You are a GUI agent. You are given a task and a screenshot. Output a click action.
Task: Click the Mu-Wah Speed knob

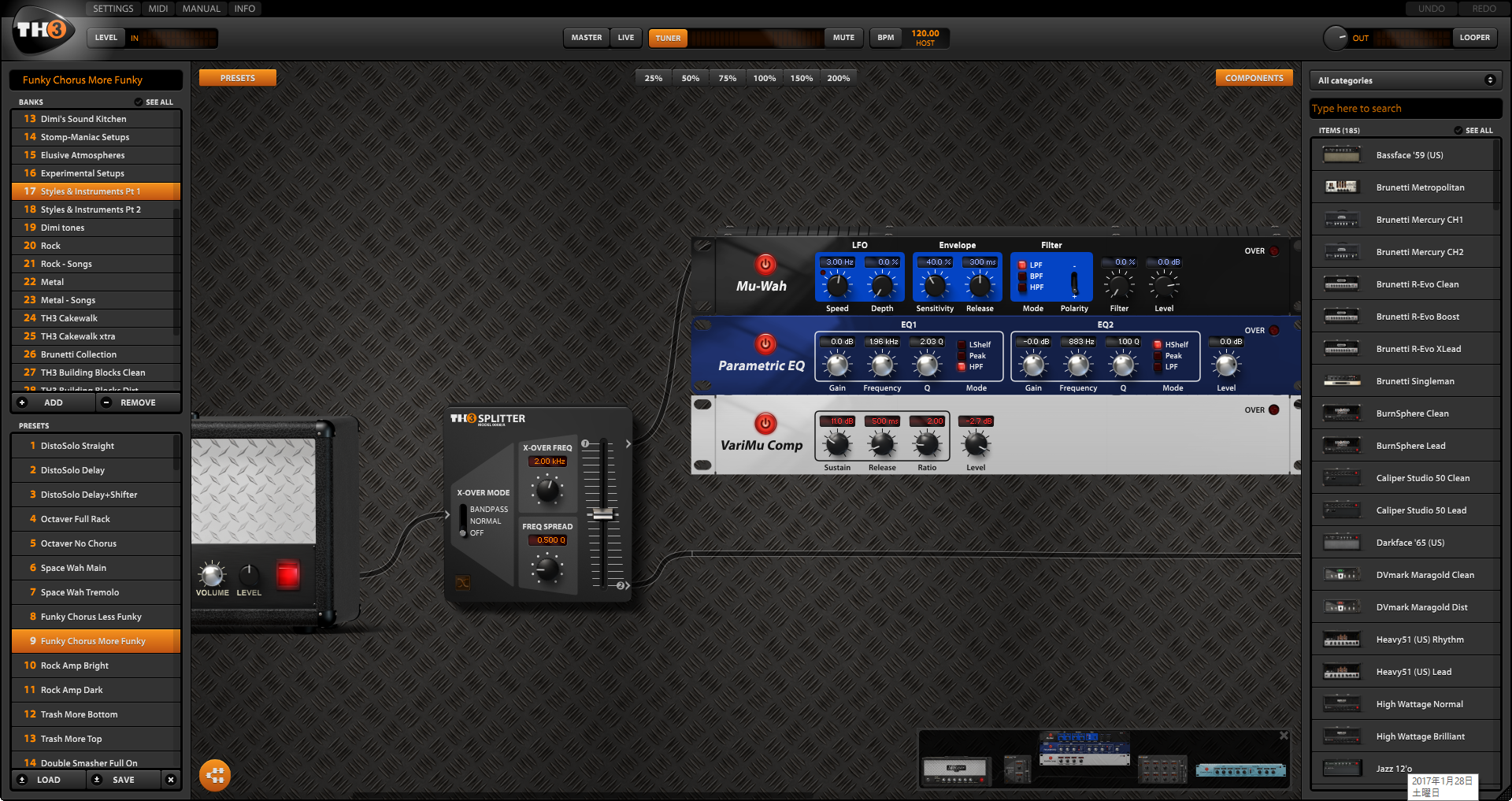(837, 285)
